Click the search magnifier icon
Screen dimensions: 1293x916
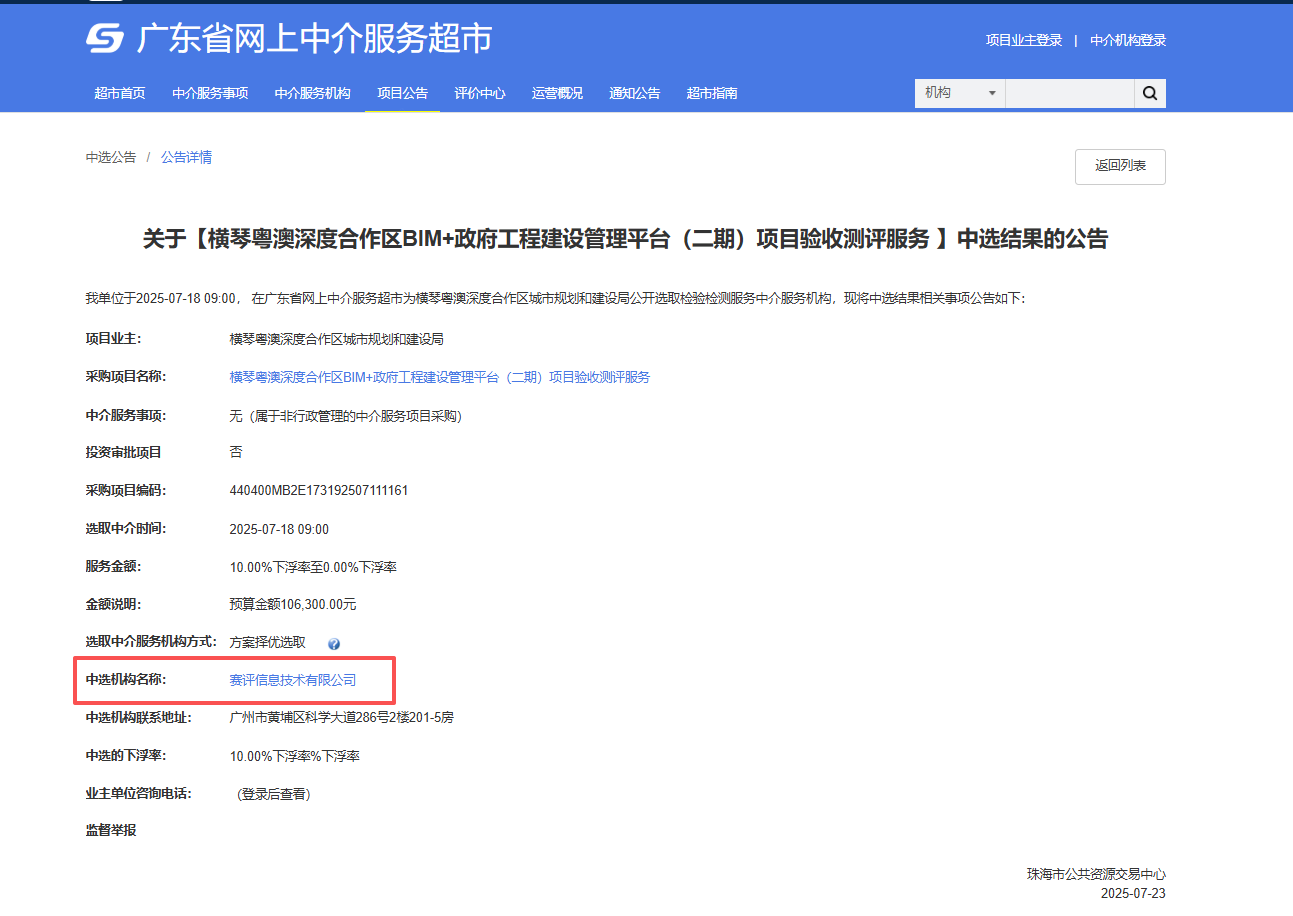click(x=1149, y=93)
